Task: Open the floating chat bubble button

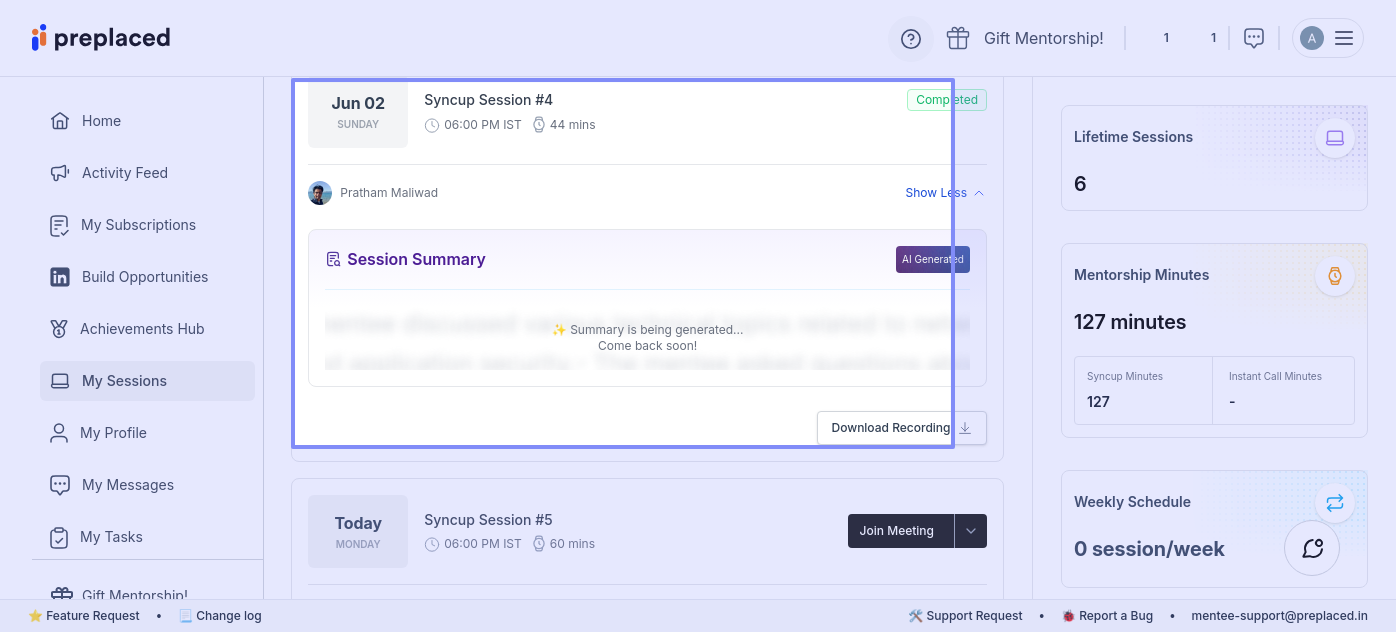Action: tap(1312, 548)
